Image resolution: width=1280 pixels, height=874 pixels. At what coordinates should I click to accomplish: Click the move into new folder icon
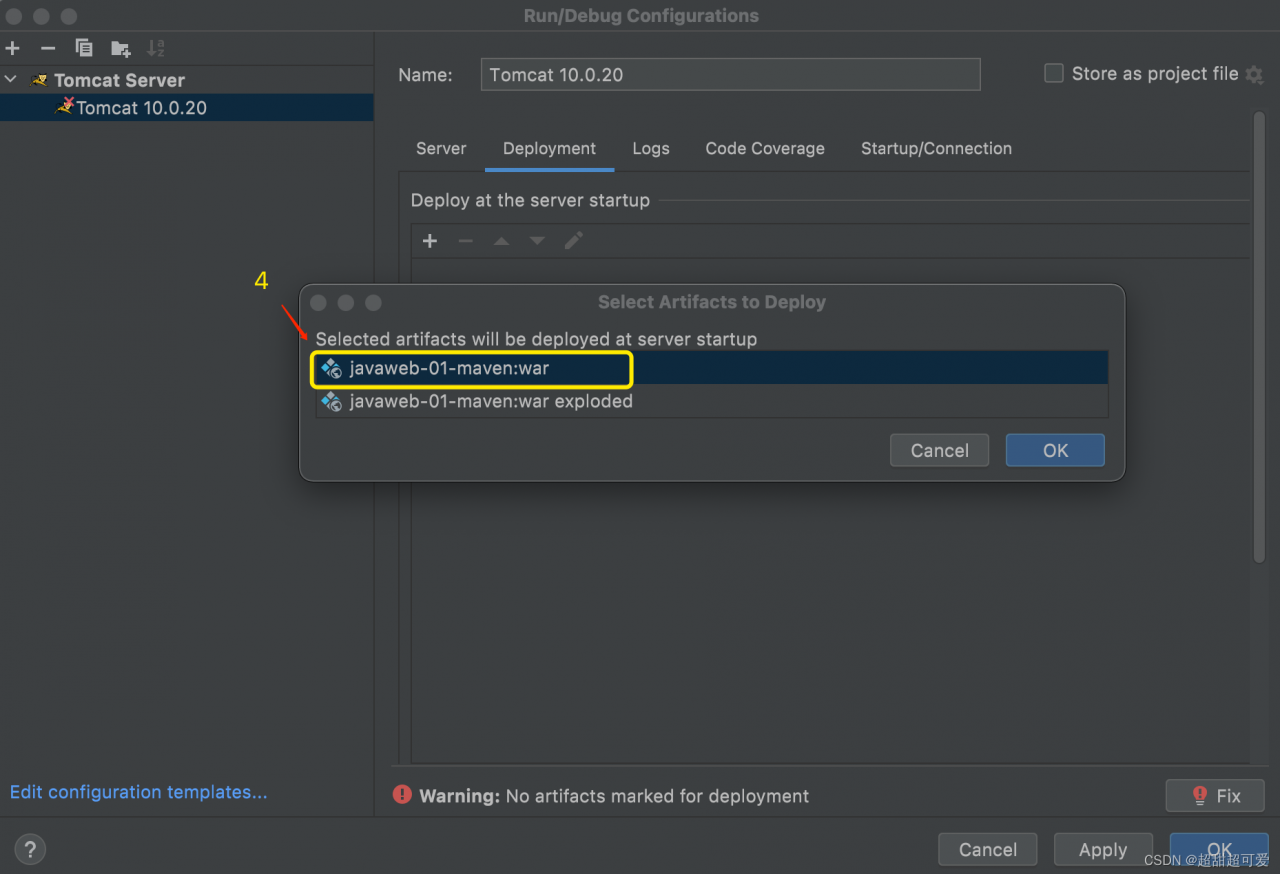[120, 48]
